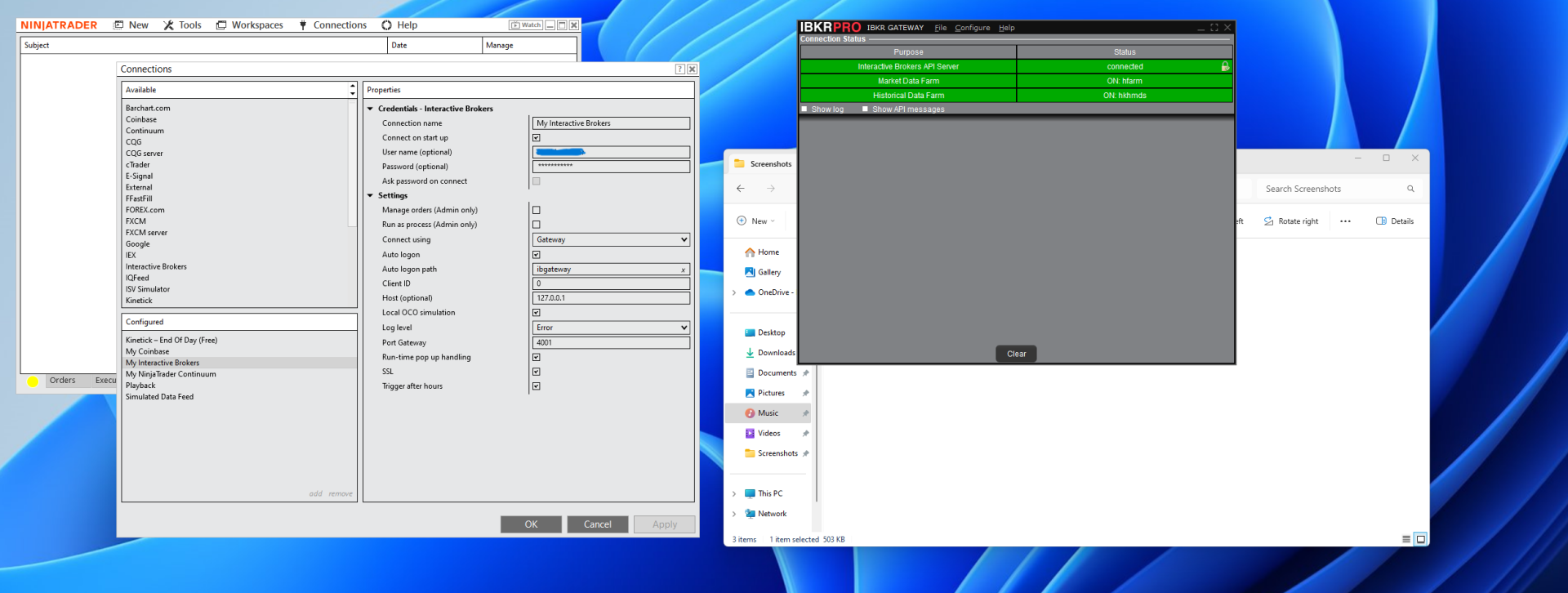Switch to details list view icon
1568x593 pixels.
(x=1406, y=539)
